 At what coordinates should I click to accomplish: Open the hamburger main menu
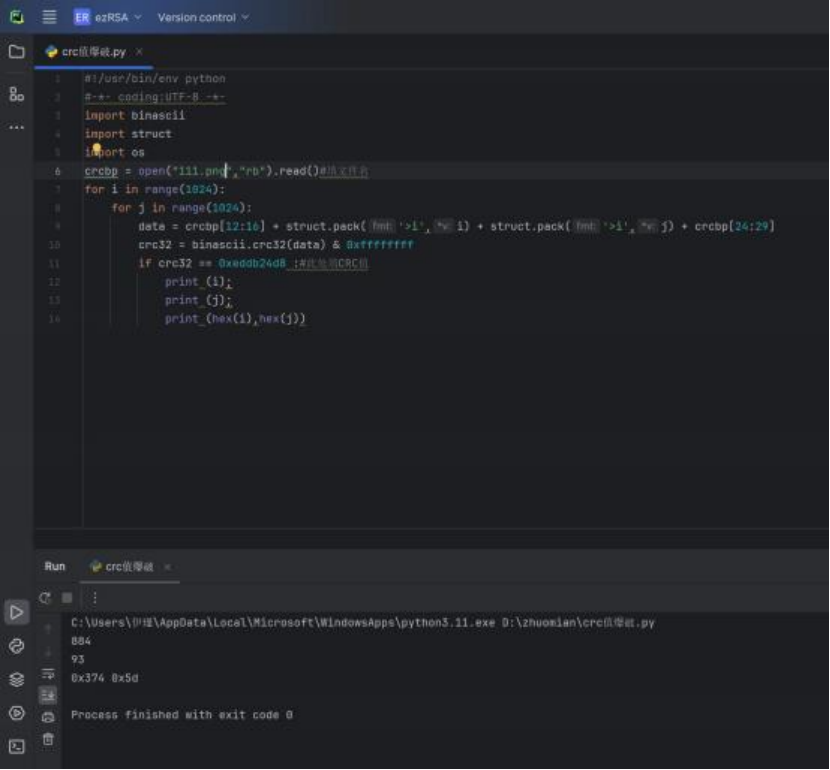click(x=49, y=17)
